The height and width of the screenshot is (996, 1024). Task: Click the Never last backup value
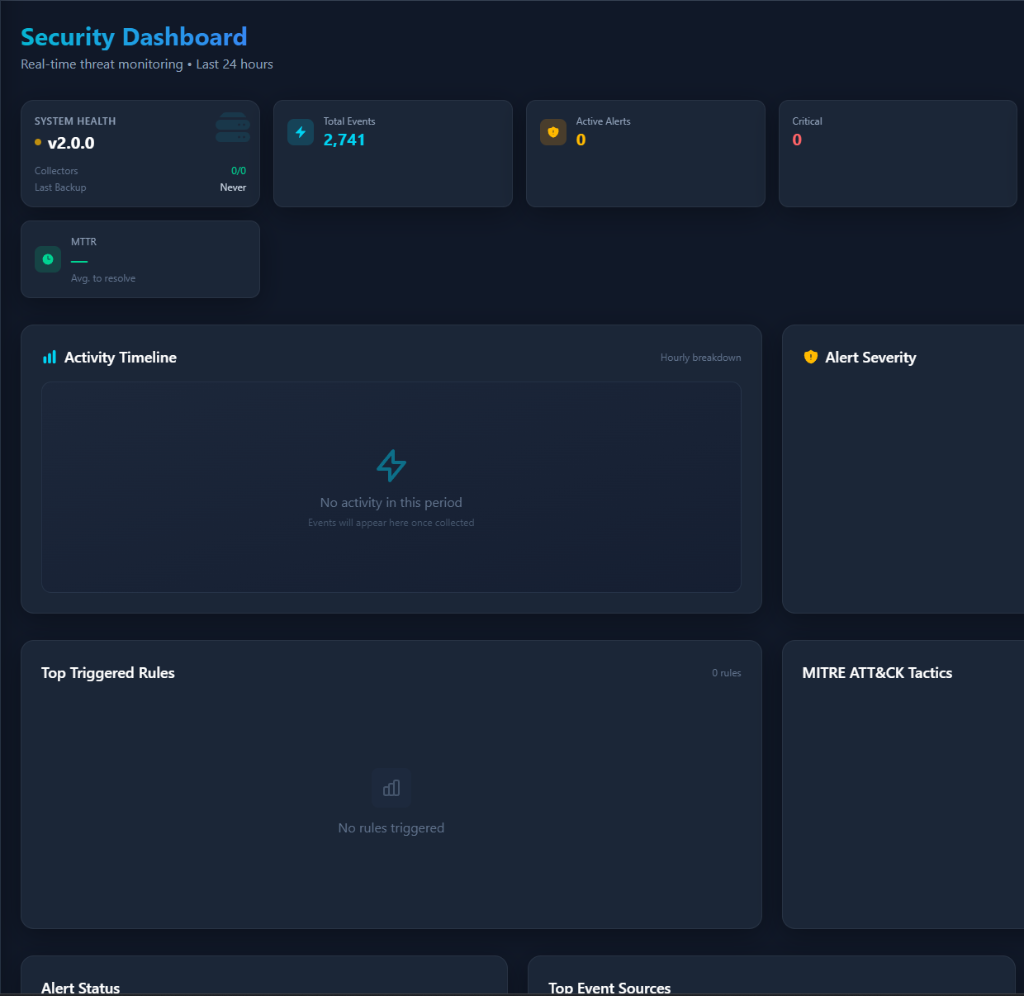coord(233,187)
